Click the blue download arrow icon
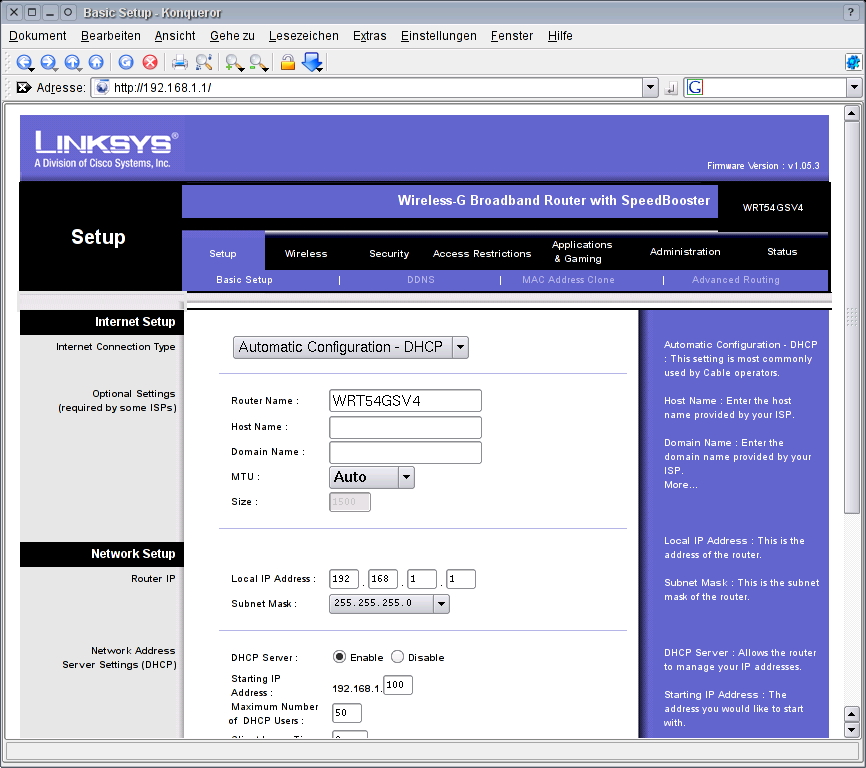The image size is (866, 768). [x=313, y=62]
